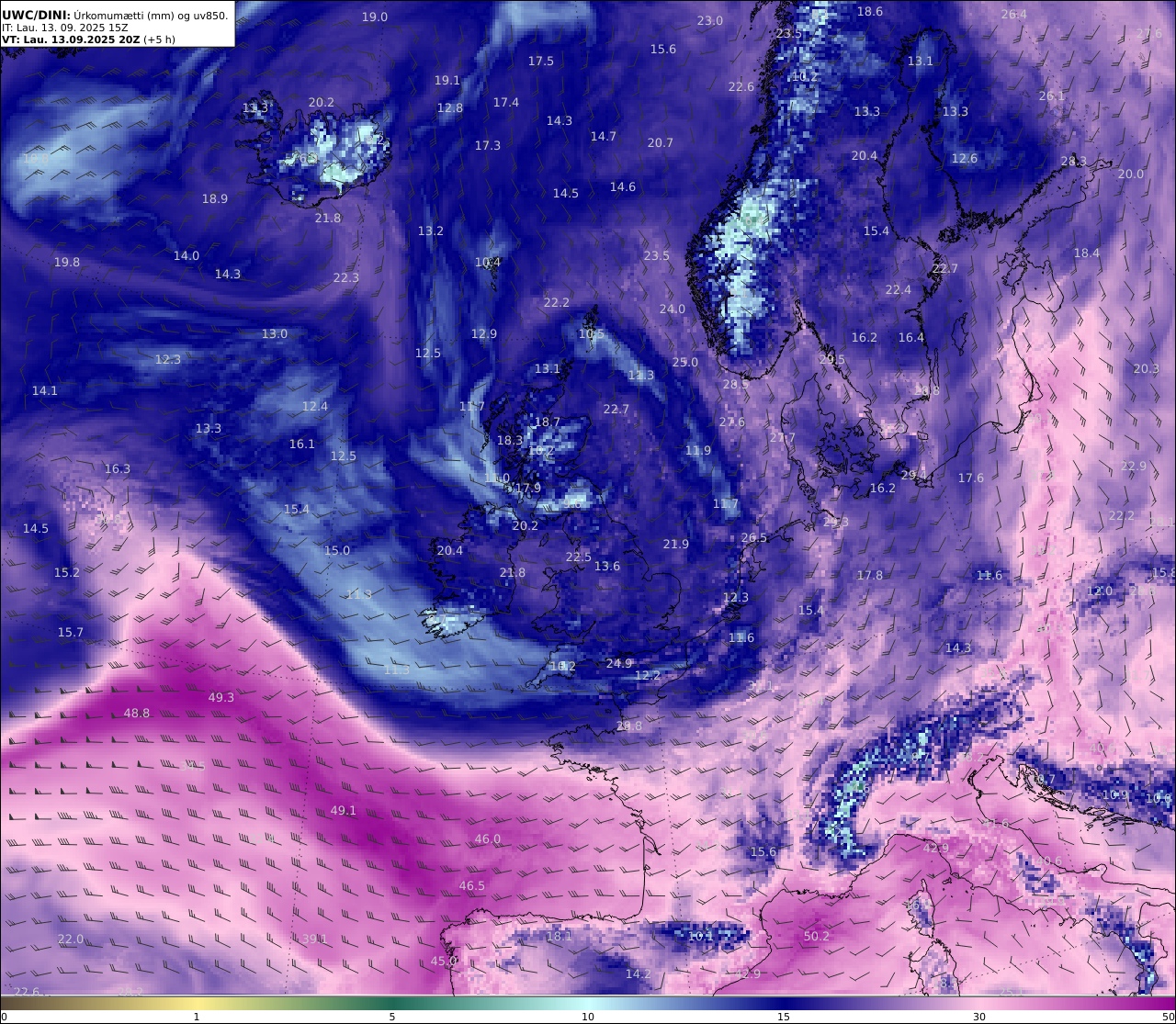
Task: Click the 14.1 value label
Action: (x=44, y=391)
